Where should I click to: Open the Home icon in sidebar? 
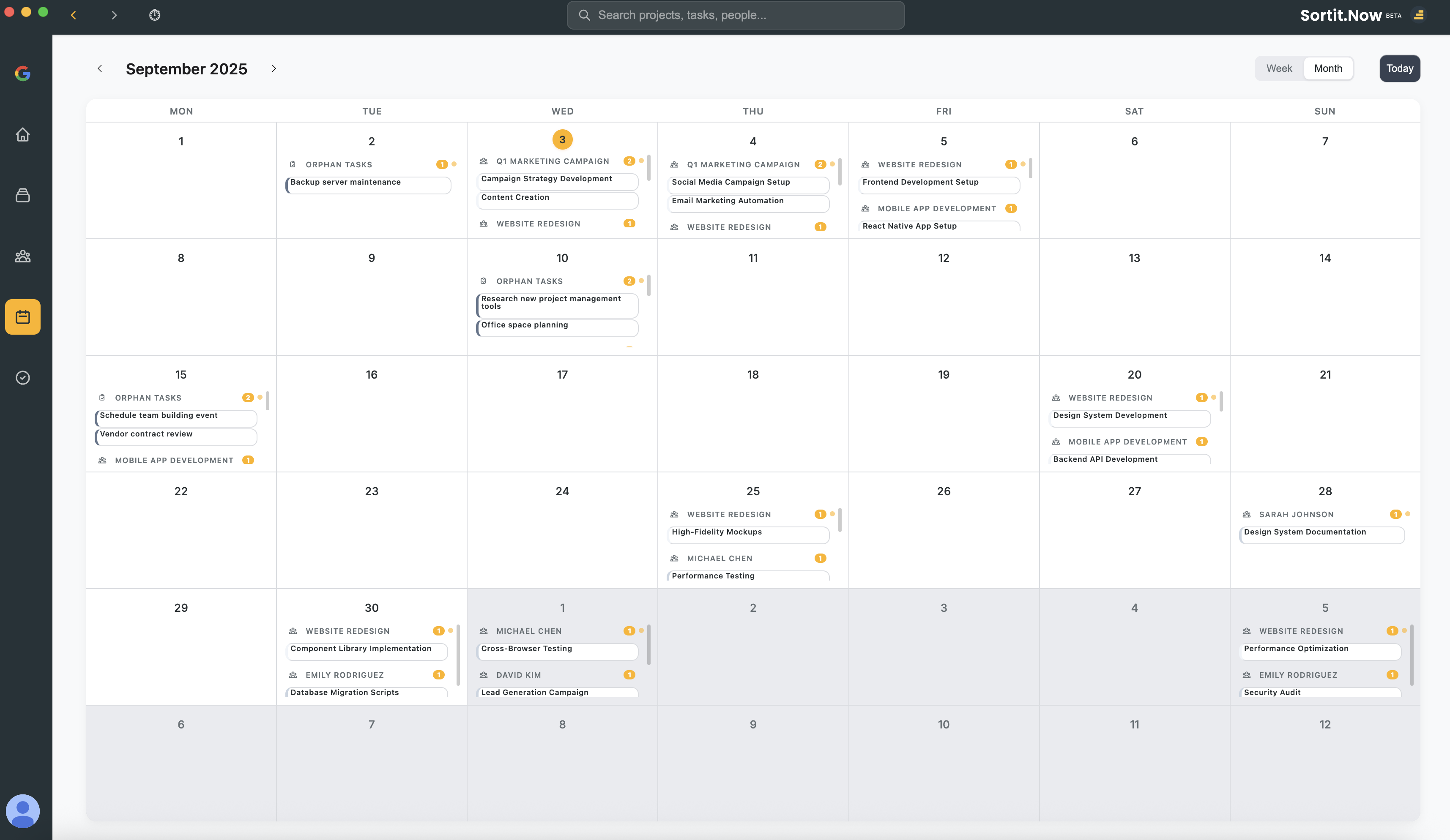point(22,134)
